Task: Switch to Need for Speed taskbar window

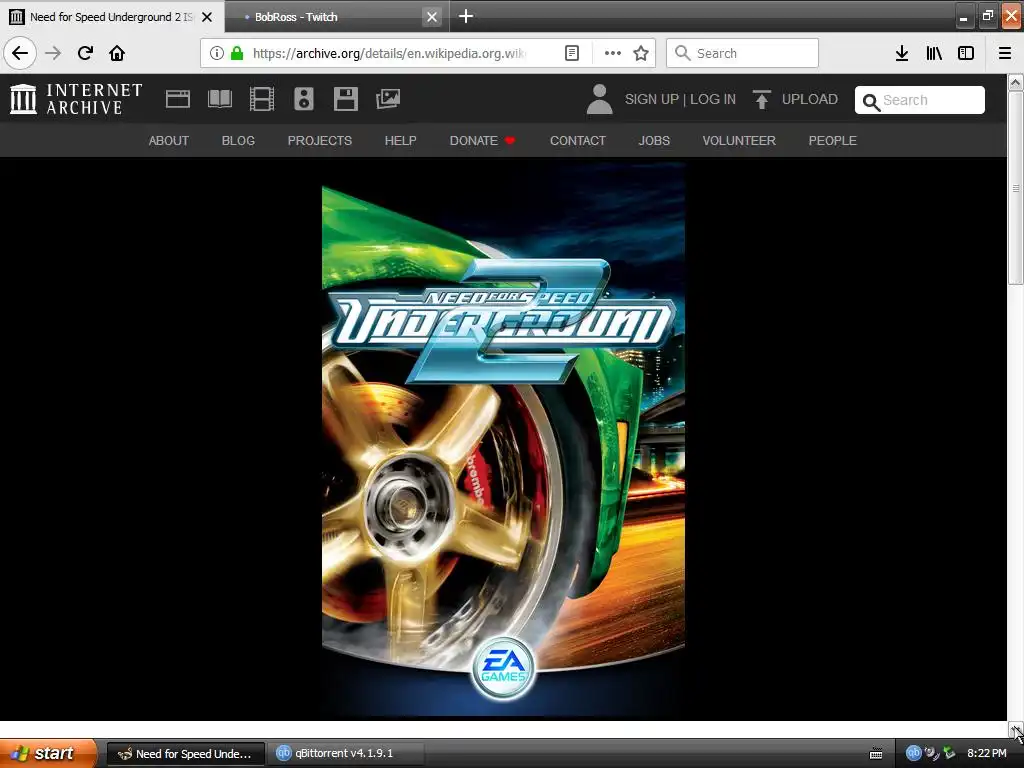Action: pyautogui.click(x=185, y=754)
